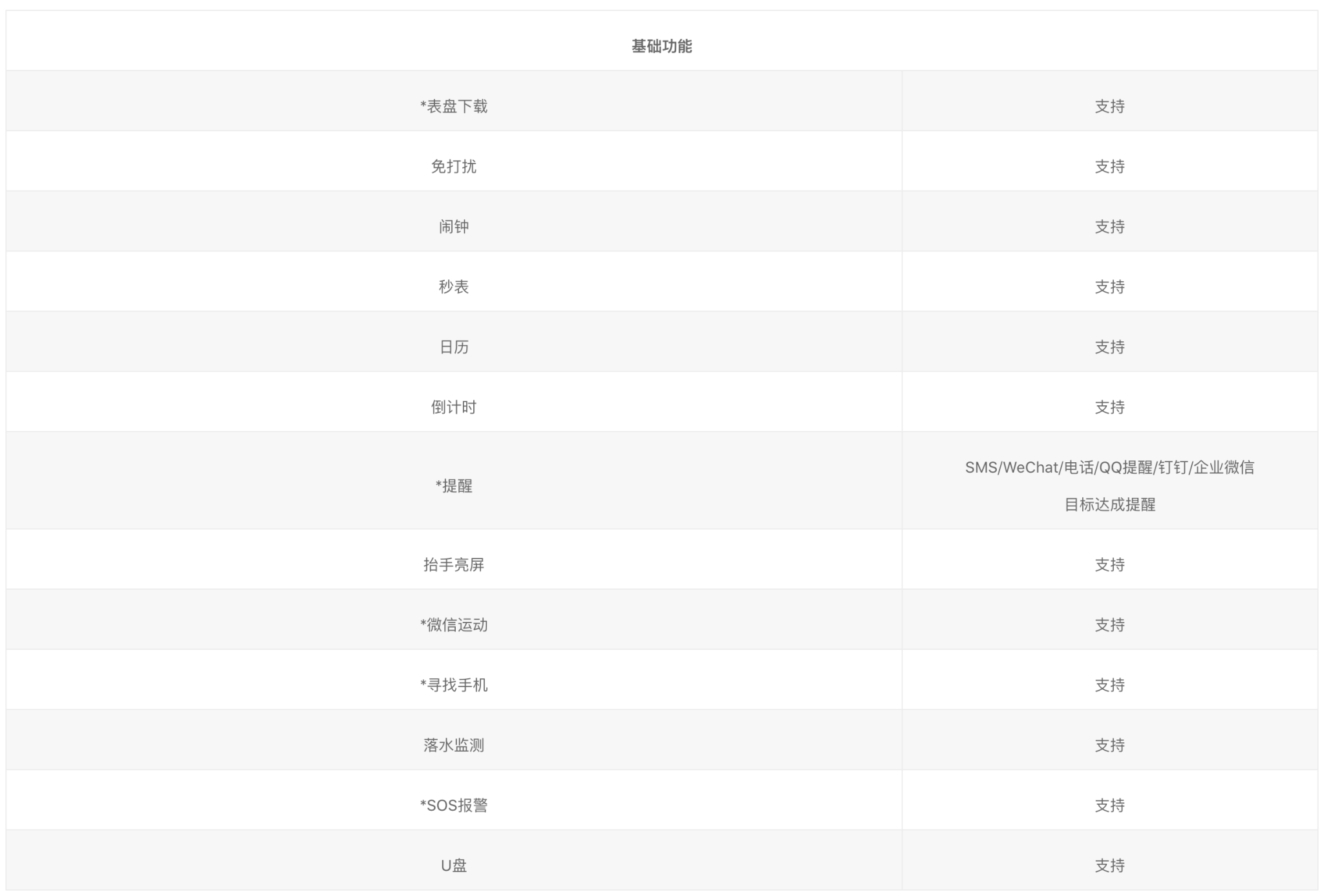This screenshot has width=1324, height=896.
Task: Click the 免打扰 row label
Action: coord(454,167)
